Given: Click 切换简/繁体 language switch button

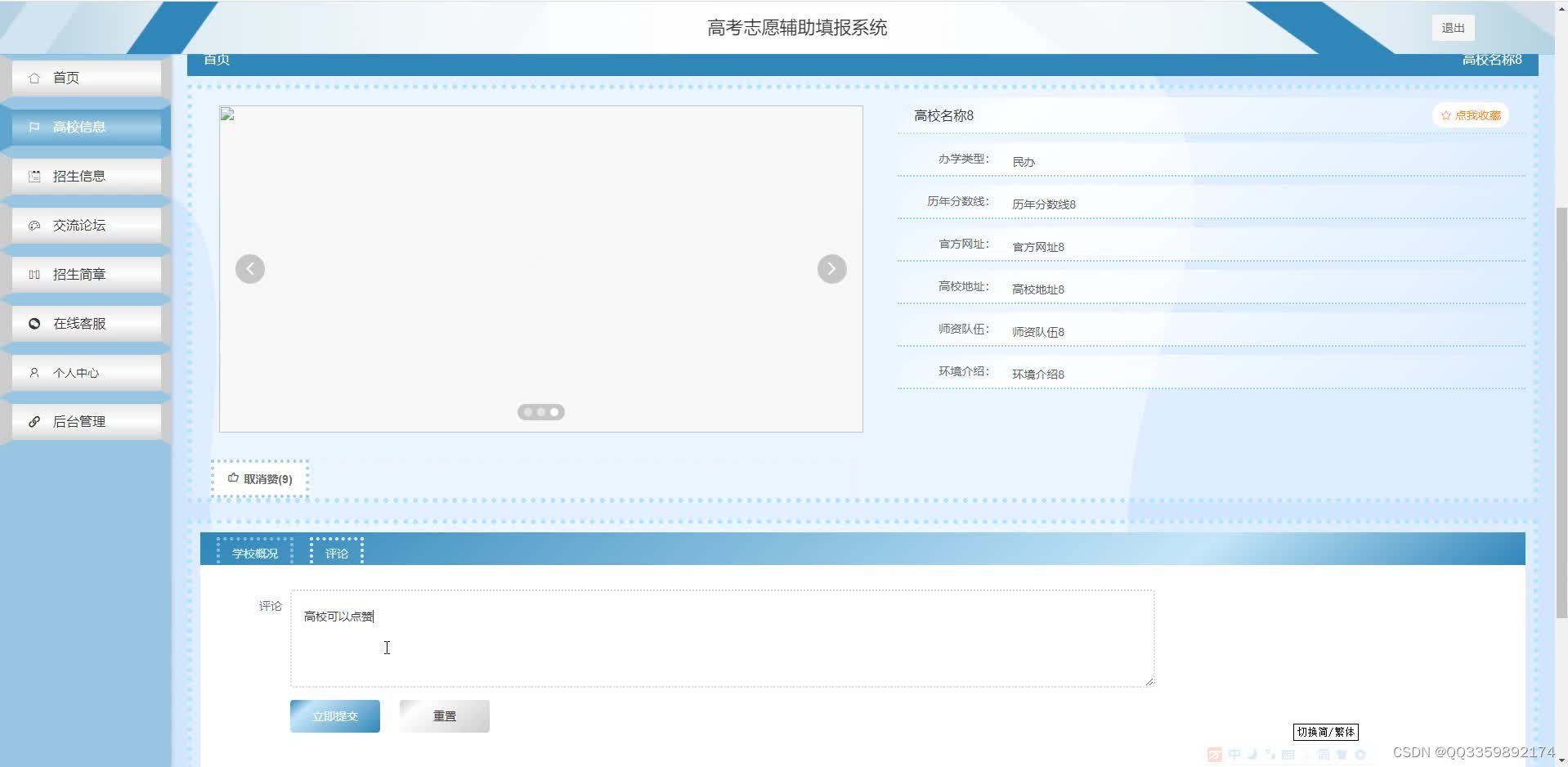Looking at the screenshot, I should point(1326,732).
